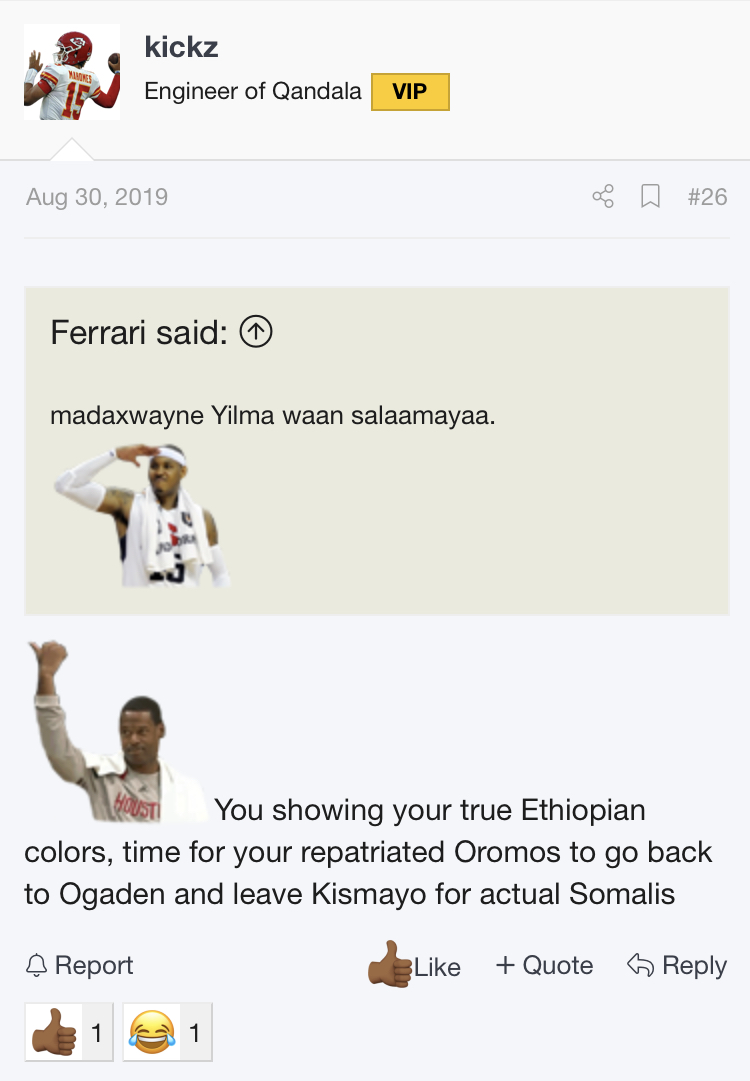Viewport: 750px width, 1081px height.
Task: Open the #26 post permalink
Action: click(707, 196)
